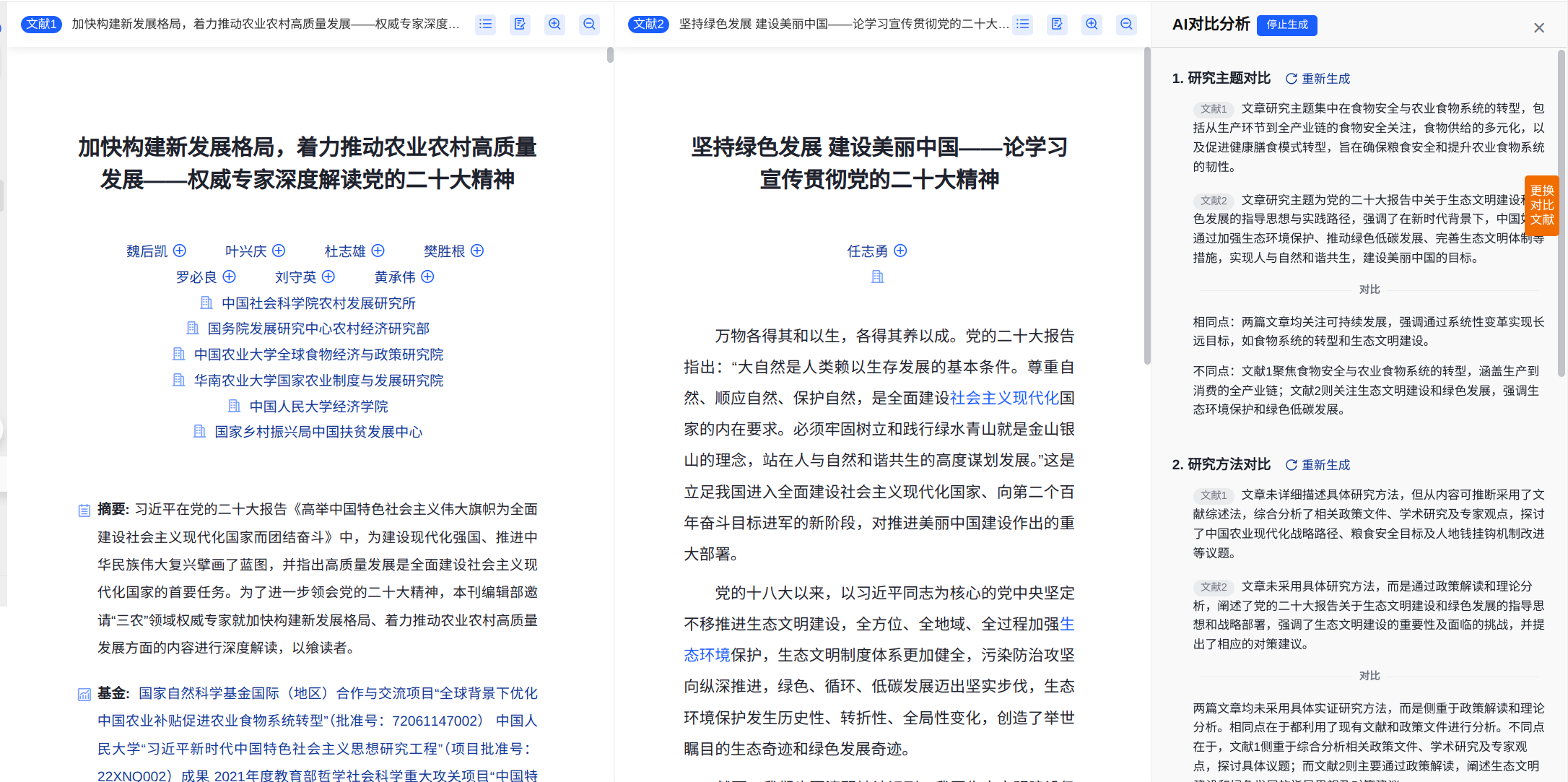Open 中国社会科学院农村发展研究所 institution link

click(x=318, y=303)
